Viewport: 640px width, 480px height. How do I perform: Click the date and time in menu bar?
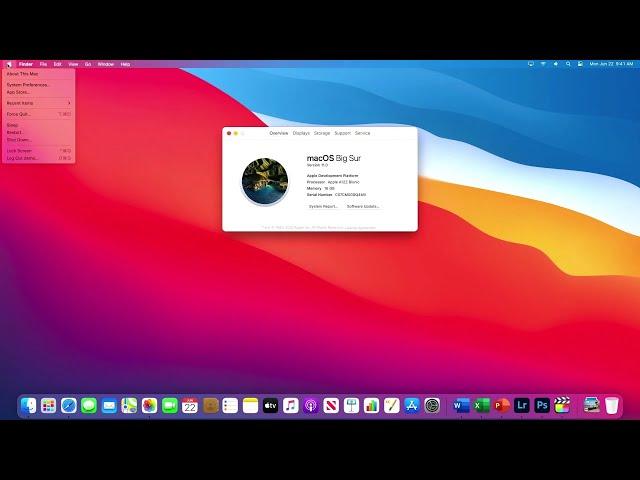[x=611, y=64]
